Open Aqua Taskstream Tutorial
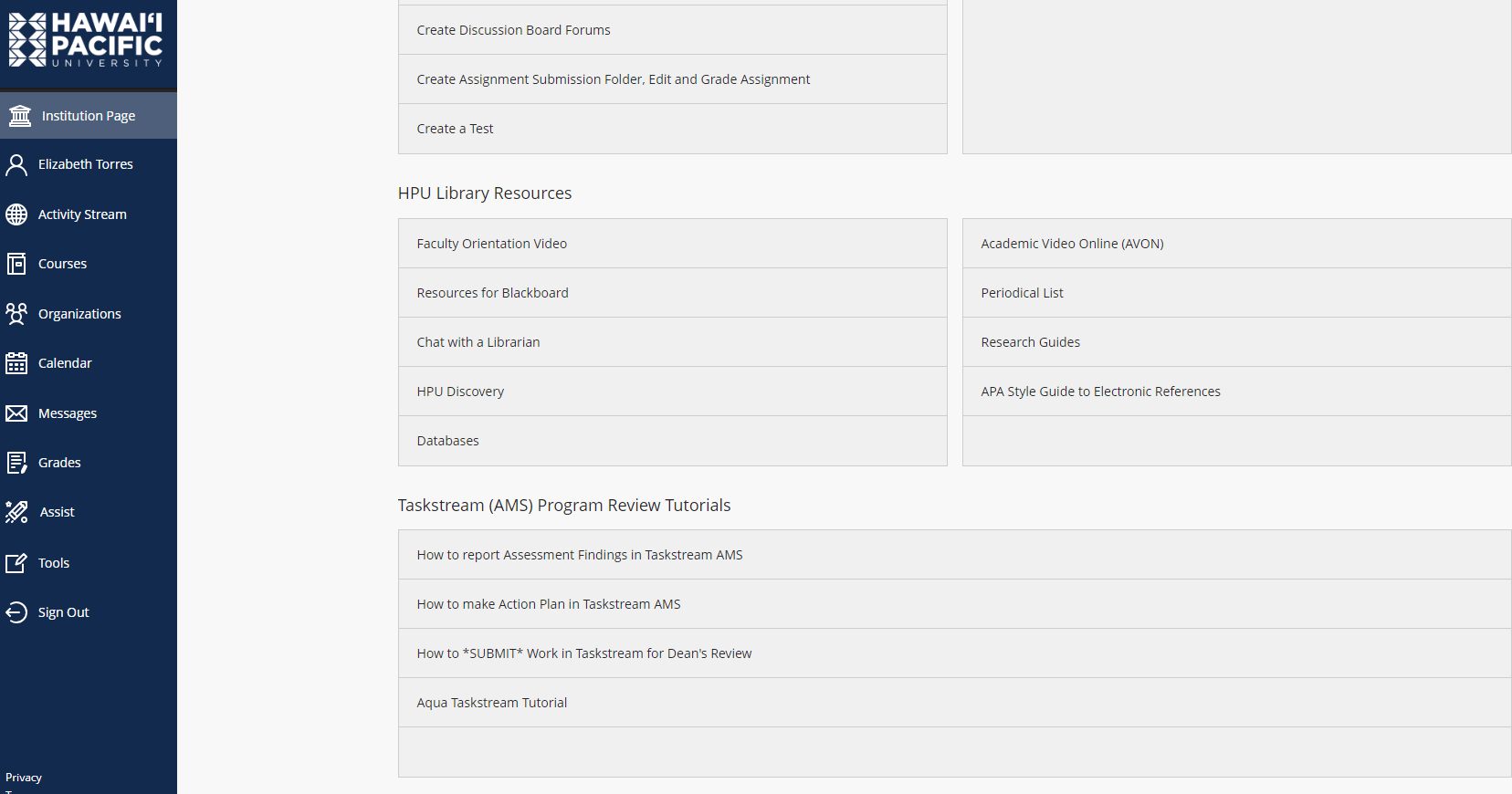 pos(955,703)
